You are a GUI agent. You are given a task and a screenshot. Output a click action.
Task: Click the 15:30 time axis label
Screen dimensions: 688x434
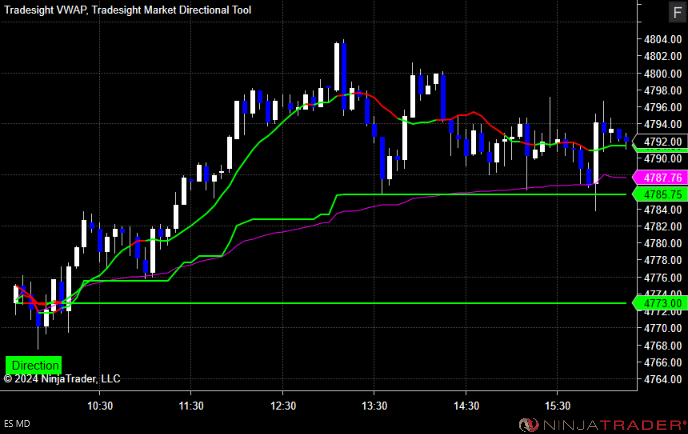[558, 406]
